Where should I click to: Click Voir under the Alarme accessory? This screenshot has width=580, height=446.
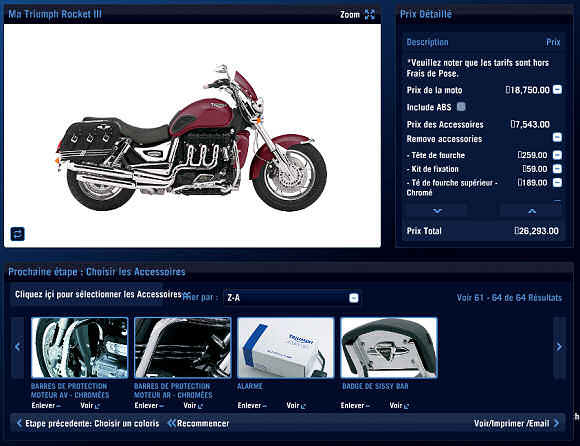(296, 406)
